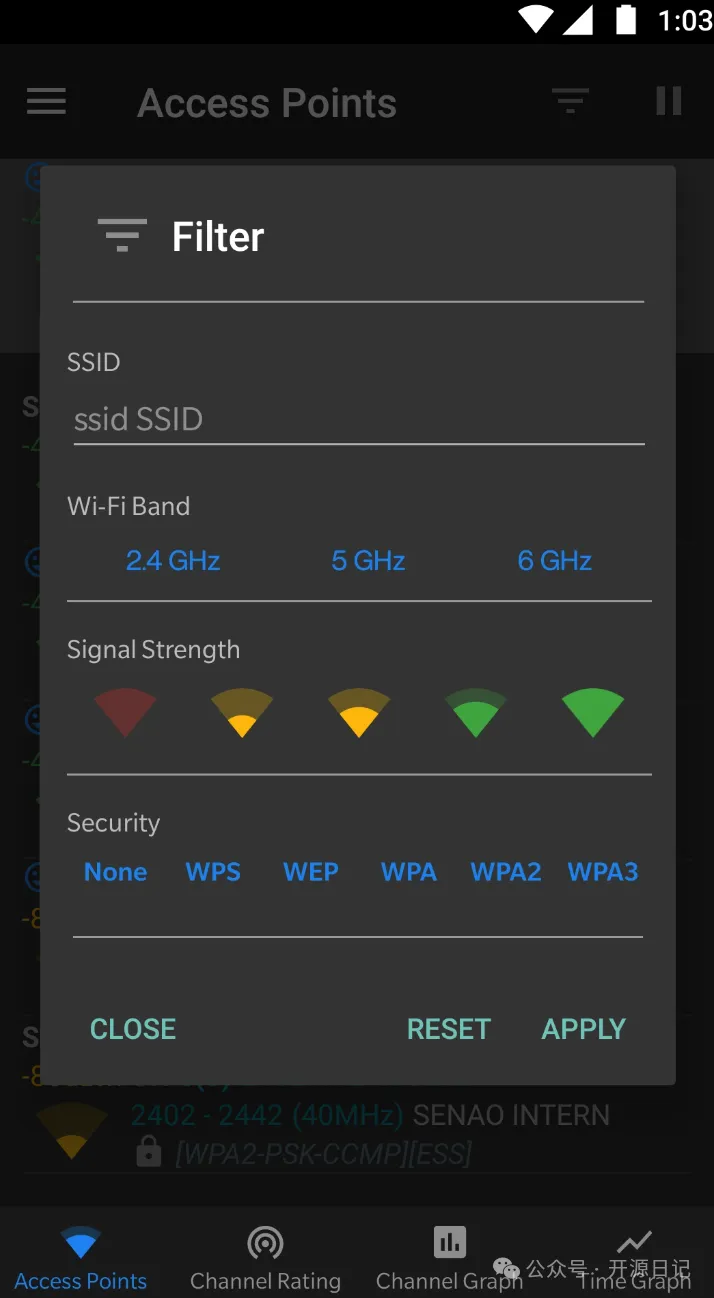The height and width of the screenshot is (1298, 714).
Task: Pause scanning with the pause icon
Action: 668,101
